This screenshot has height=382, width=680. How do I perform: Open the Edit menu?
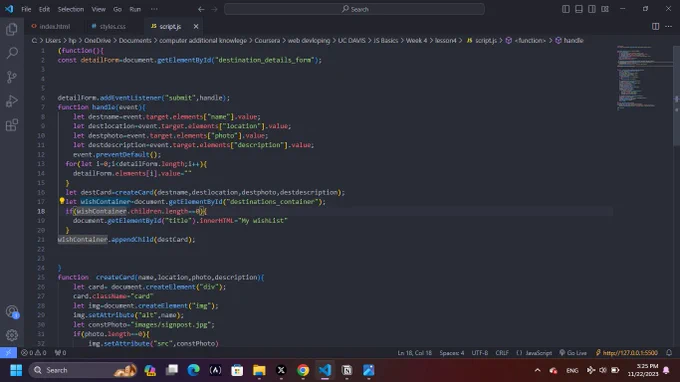coord(44,9)
